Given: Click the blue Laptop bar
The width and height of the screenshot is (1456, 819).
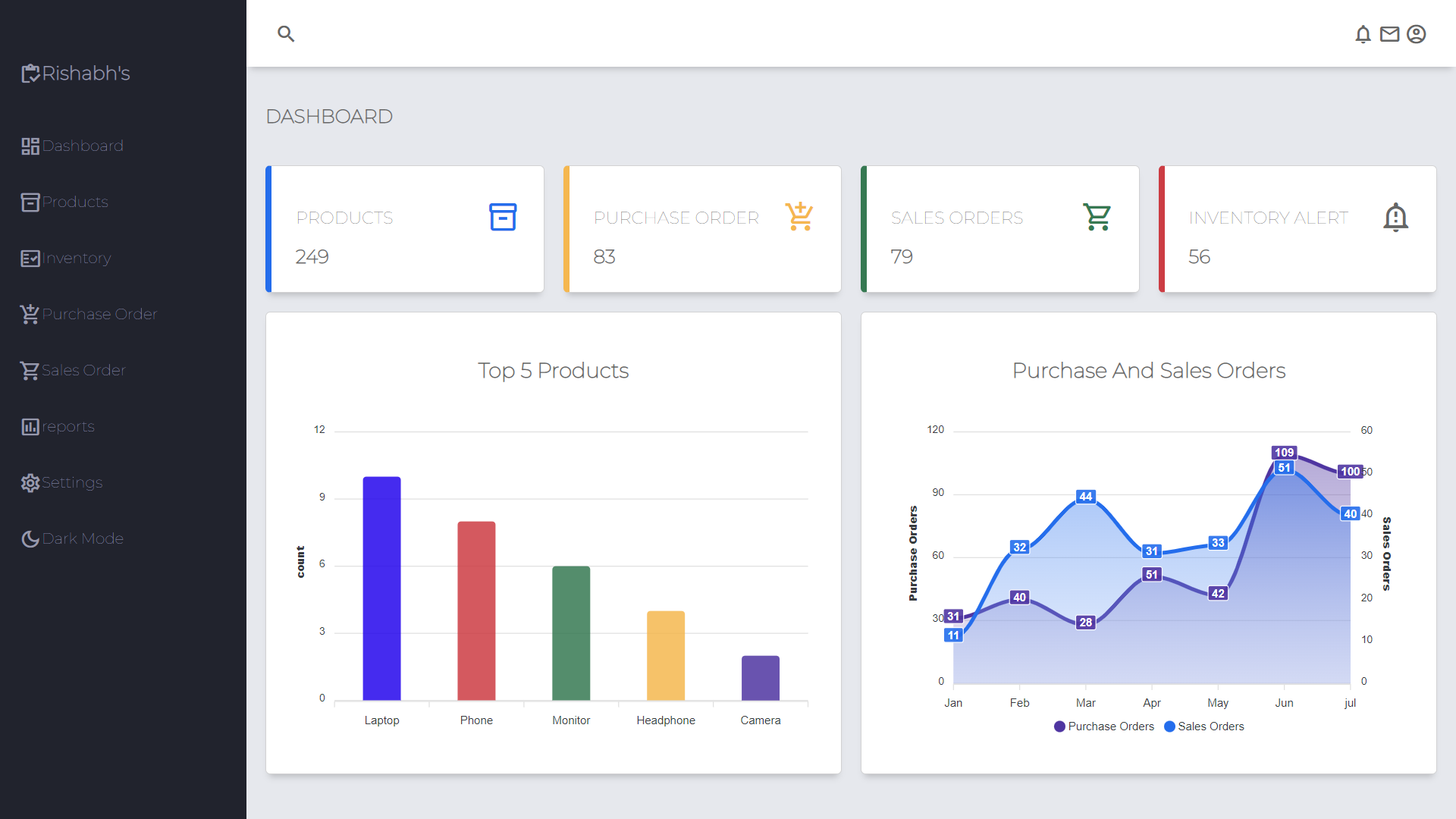Looking at the screenshot, I should tap(381, 588).
